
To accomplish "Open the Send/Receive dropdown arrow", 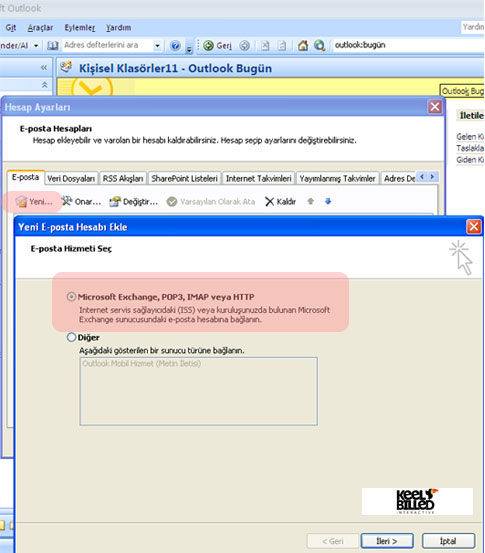I will pyautogui.click(x=36, y=46).
